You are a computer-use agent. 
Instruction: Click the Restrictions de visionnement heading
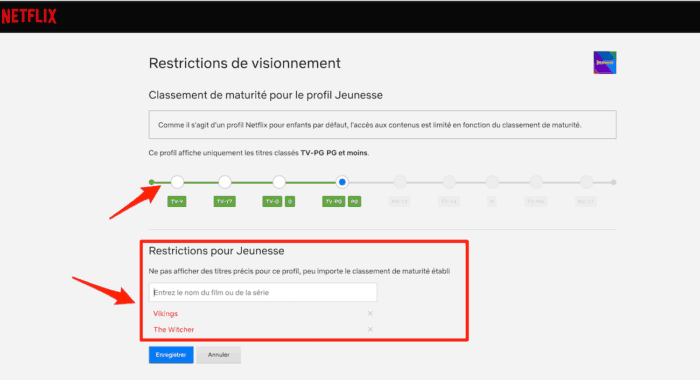(x=245, y=63)
